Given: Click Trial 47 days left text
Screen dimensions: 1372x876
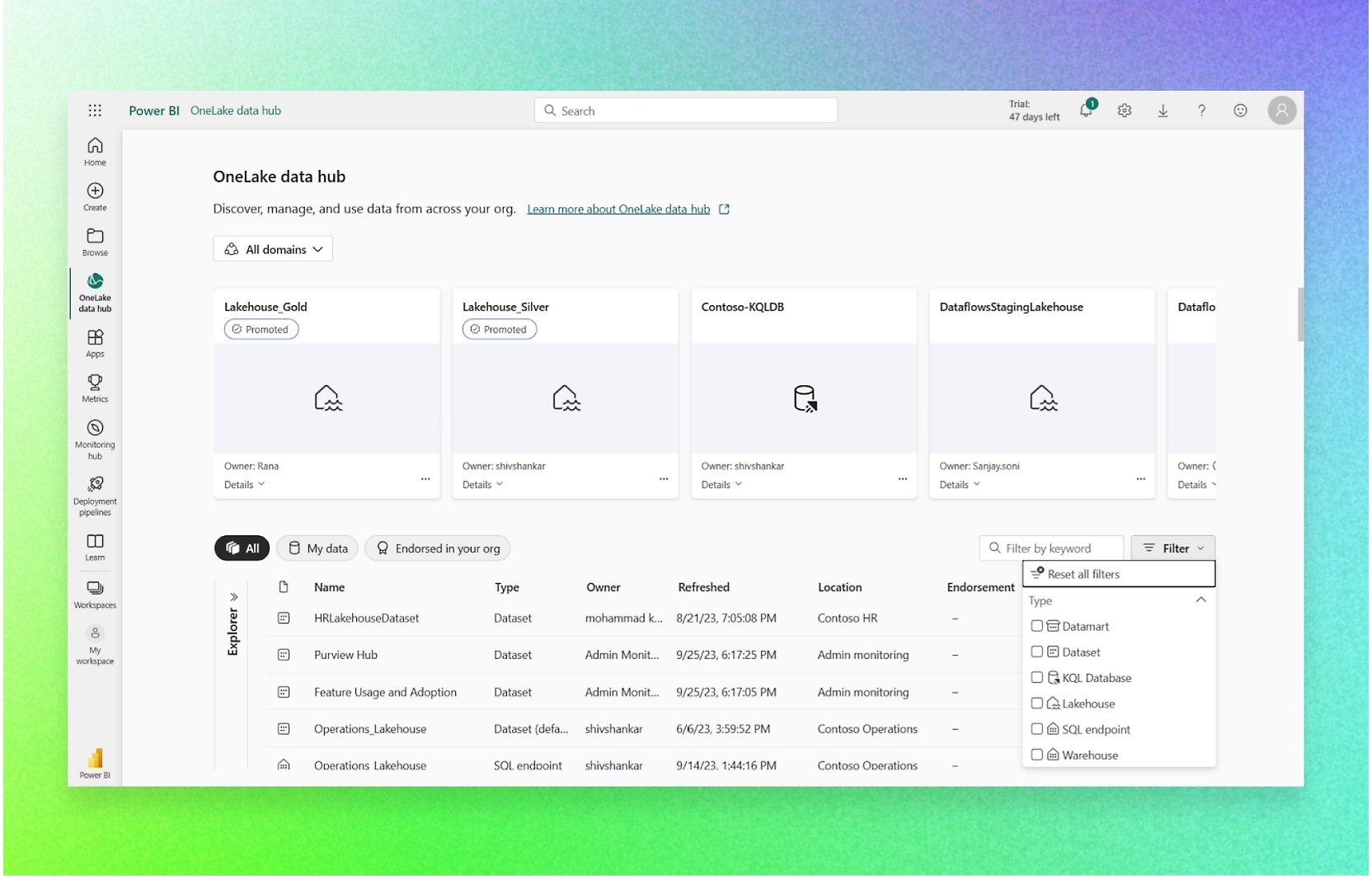Looking at the screenshot, I should (x=1034, y=111).
